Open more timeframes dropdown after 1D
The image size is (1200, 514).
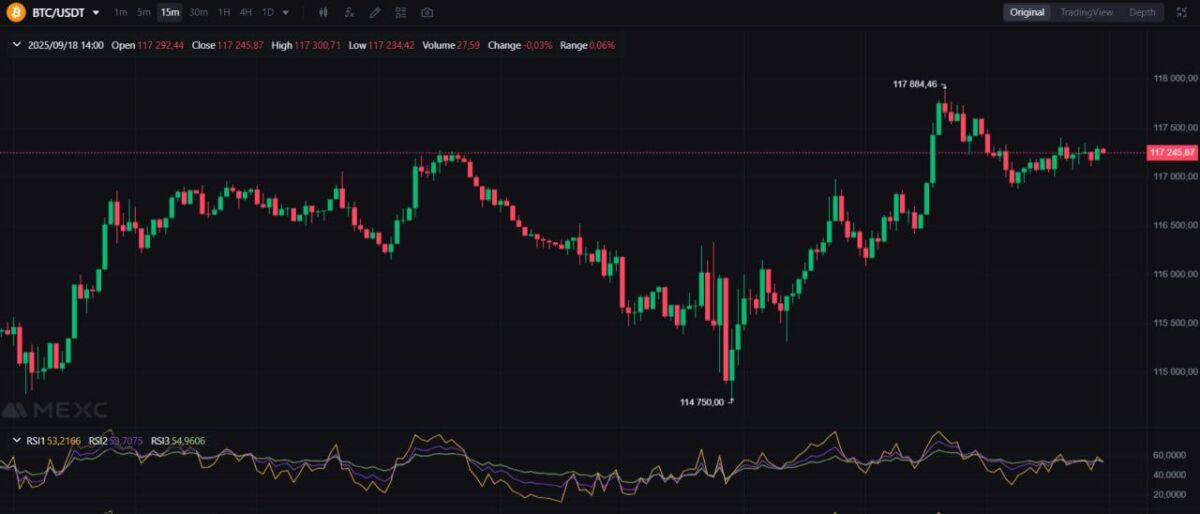point(286,13)
